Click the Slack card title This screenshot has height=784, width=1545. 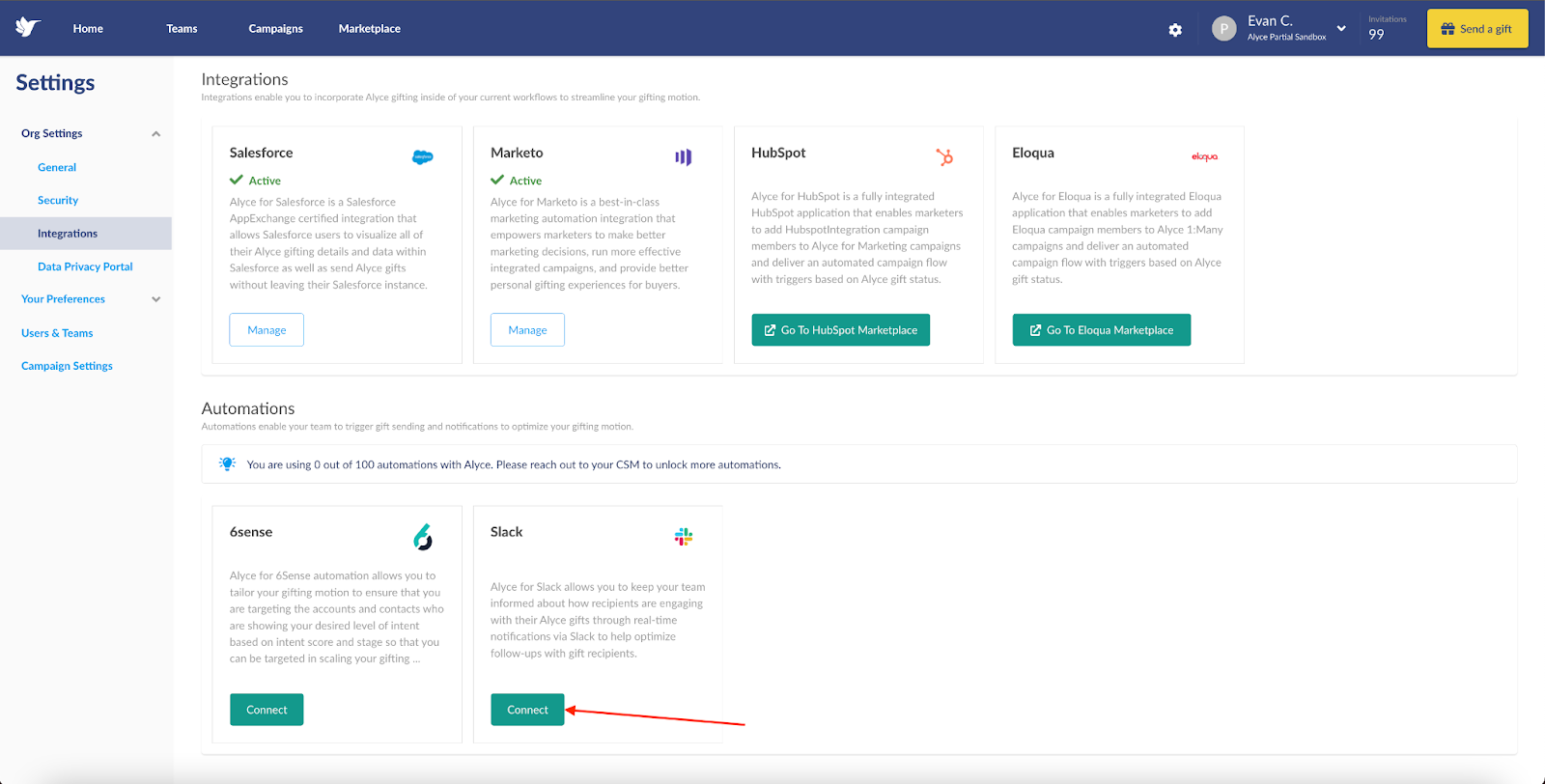(506, 532)
